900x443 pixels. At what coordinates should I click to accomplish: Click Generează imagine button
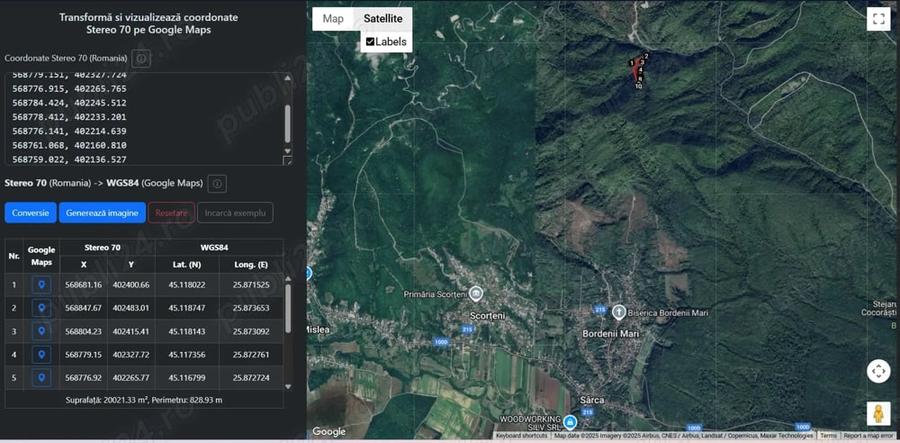tap(102, 213)
